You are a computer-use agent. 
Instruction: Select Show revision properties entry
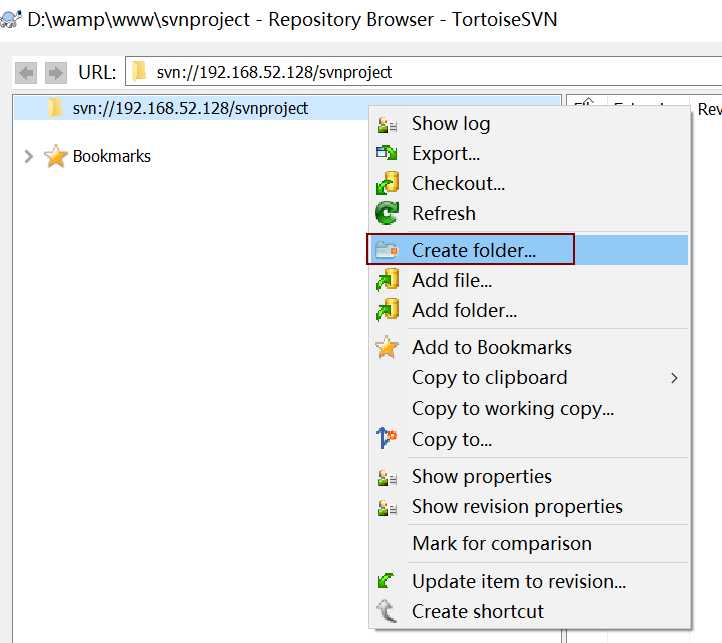(529, 506)
